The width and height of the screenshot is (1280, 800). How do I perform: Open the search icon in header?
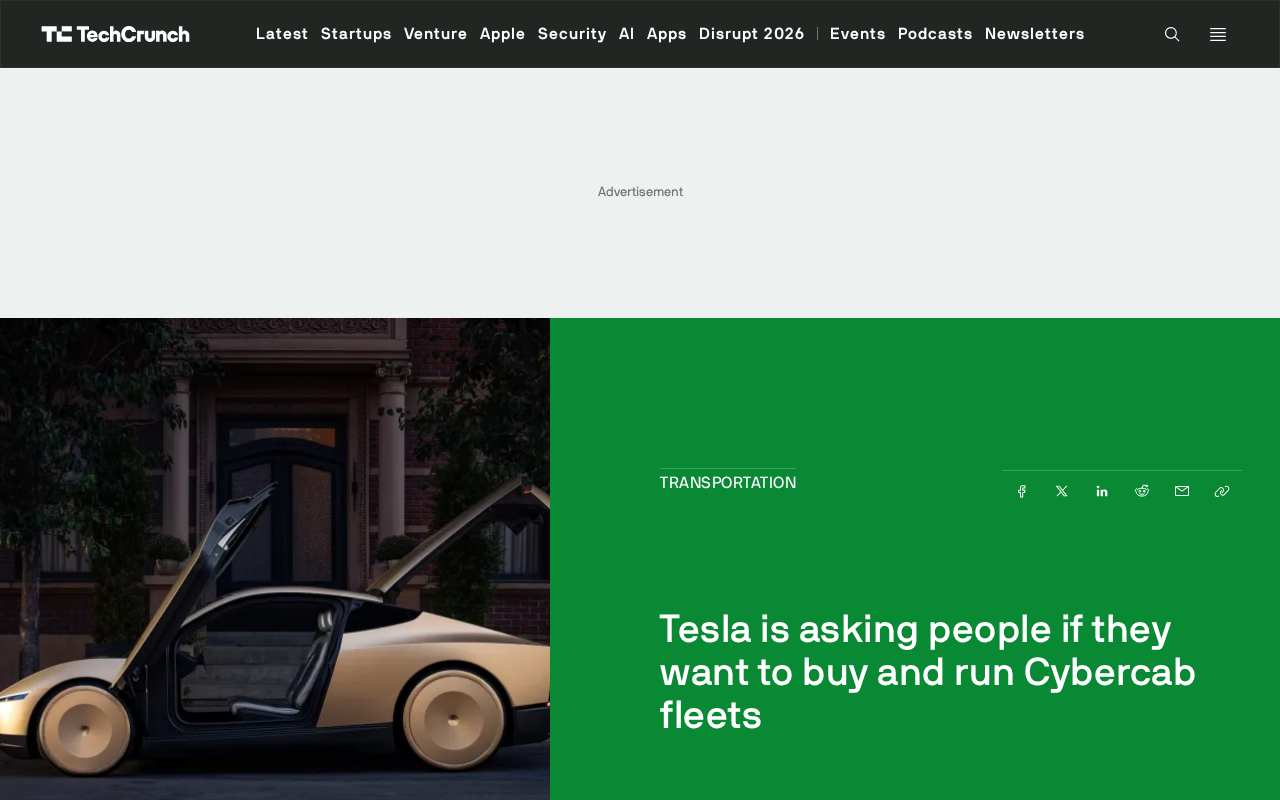point(1172,34)
